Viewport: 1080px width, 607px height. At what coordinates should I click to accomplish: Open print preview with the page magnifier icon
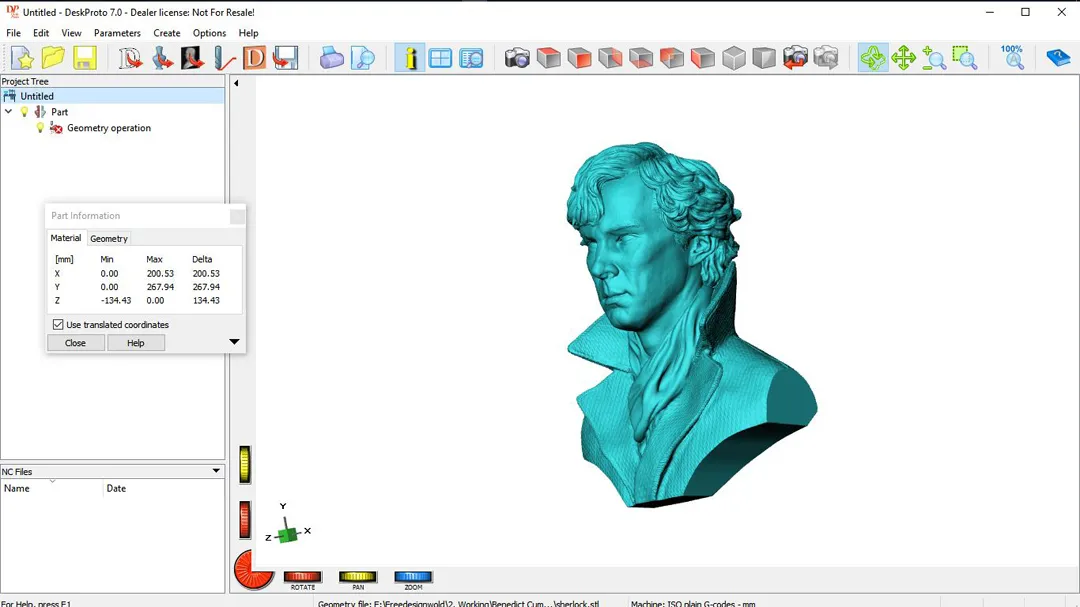pyautogui.click(x=362, y=58)
